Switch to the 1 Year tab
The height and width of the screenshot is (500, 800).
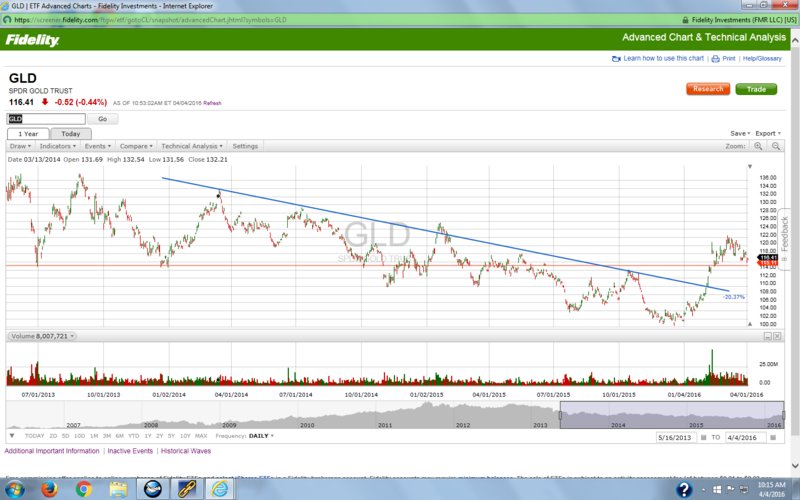(28, 134)
